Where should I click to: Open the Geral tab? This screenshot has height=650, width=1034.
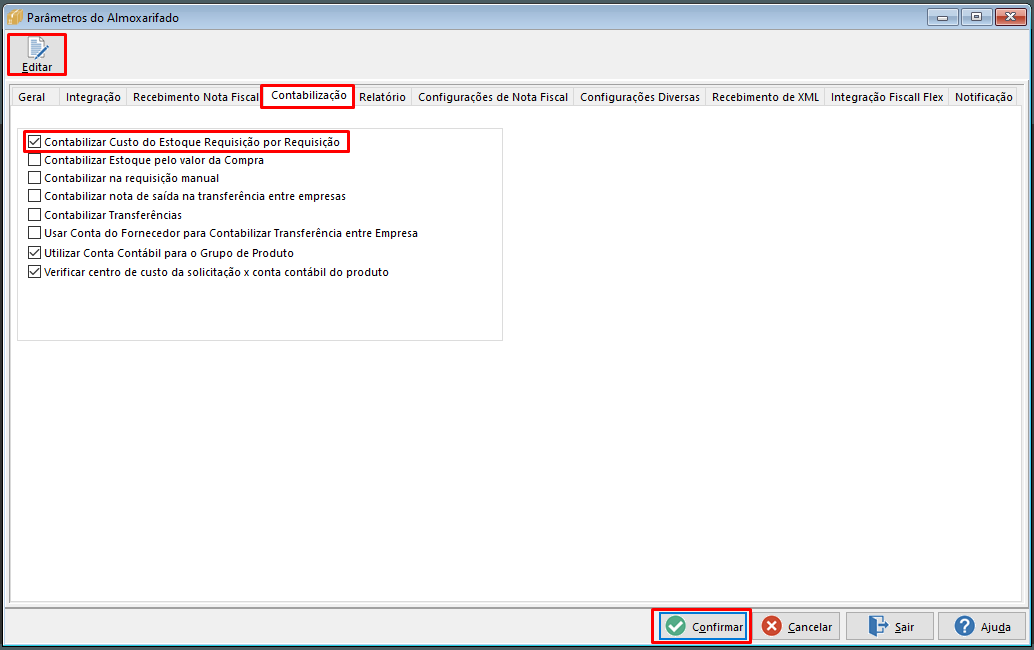pyautogui.click(x=32, y=97)
